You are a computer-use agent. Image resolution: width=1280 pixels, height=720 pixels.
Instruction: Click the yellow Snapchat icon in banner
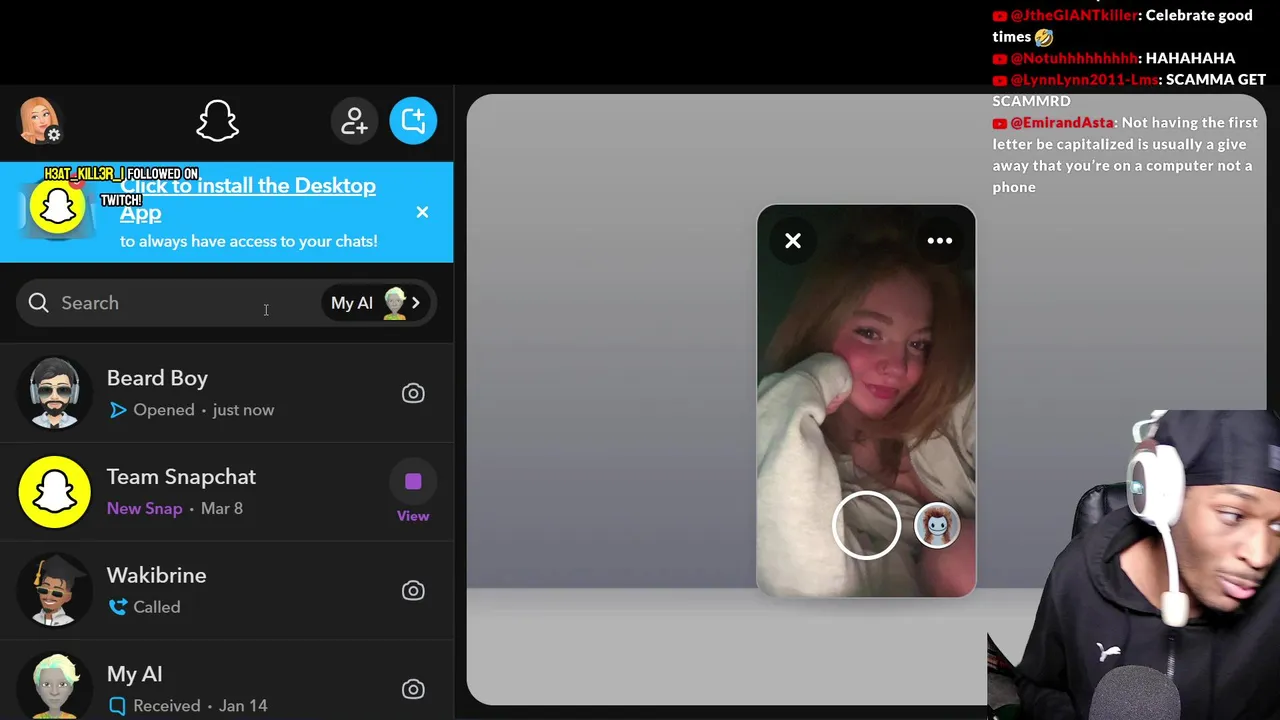point(58,208)
